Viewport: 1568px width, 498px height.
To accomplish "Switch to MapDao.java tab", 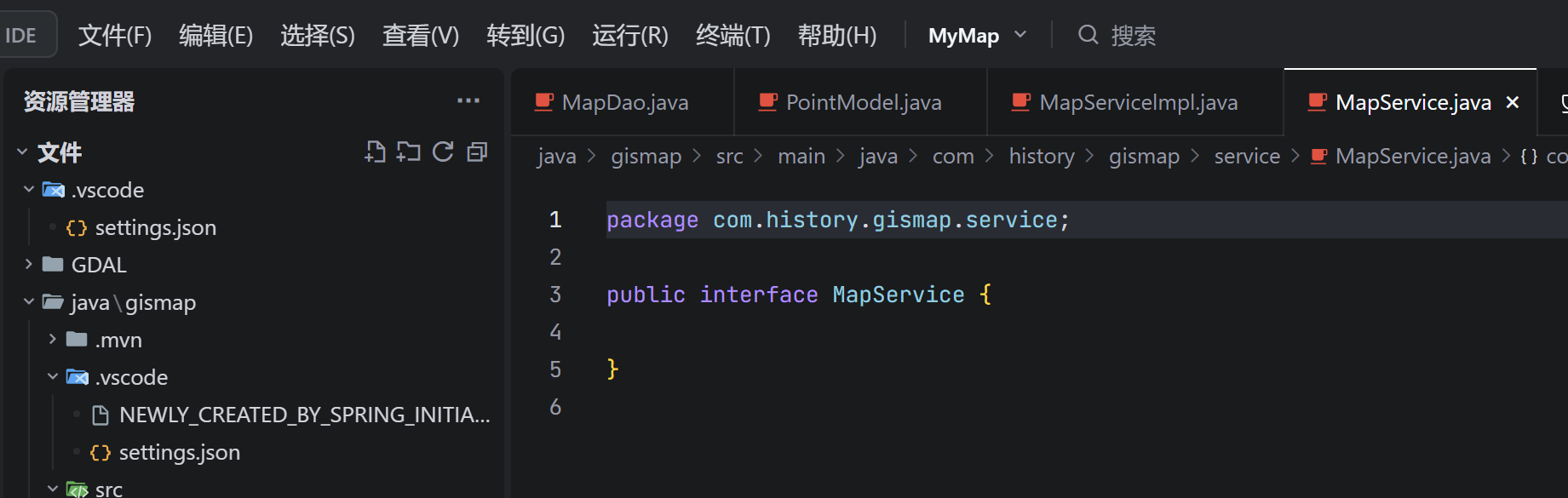I will coord(625,102).
